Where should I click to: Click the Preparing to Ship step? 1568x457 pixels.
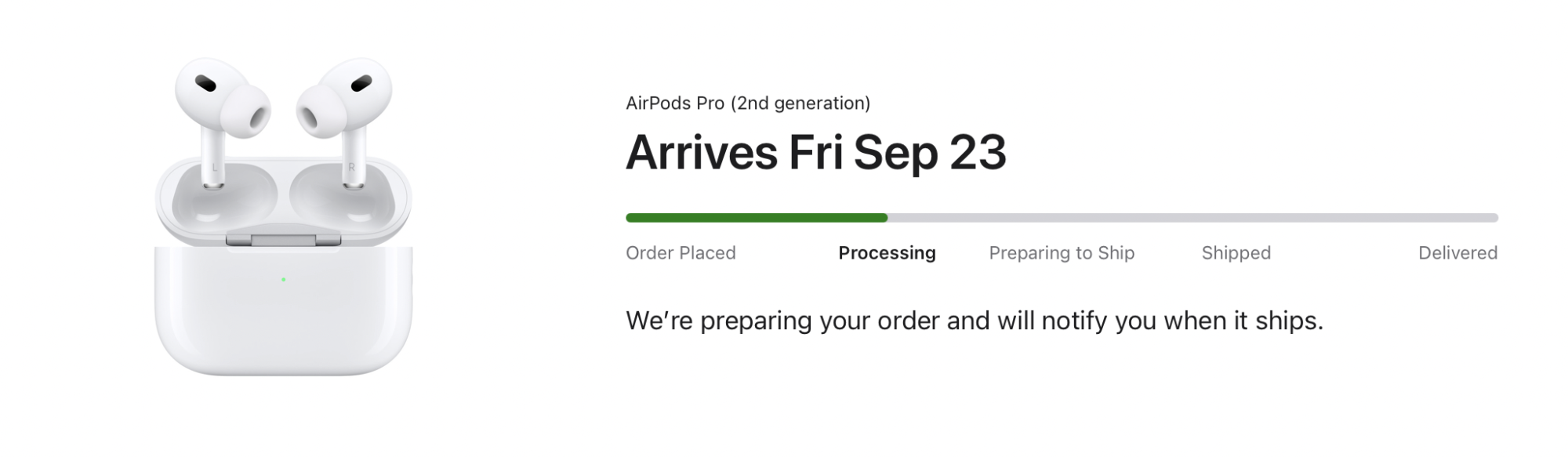[1062, 253]
